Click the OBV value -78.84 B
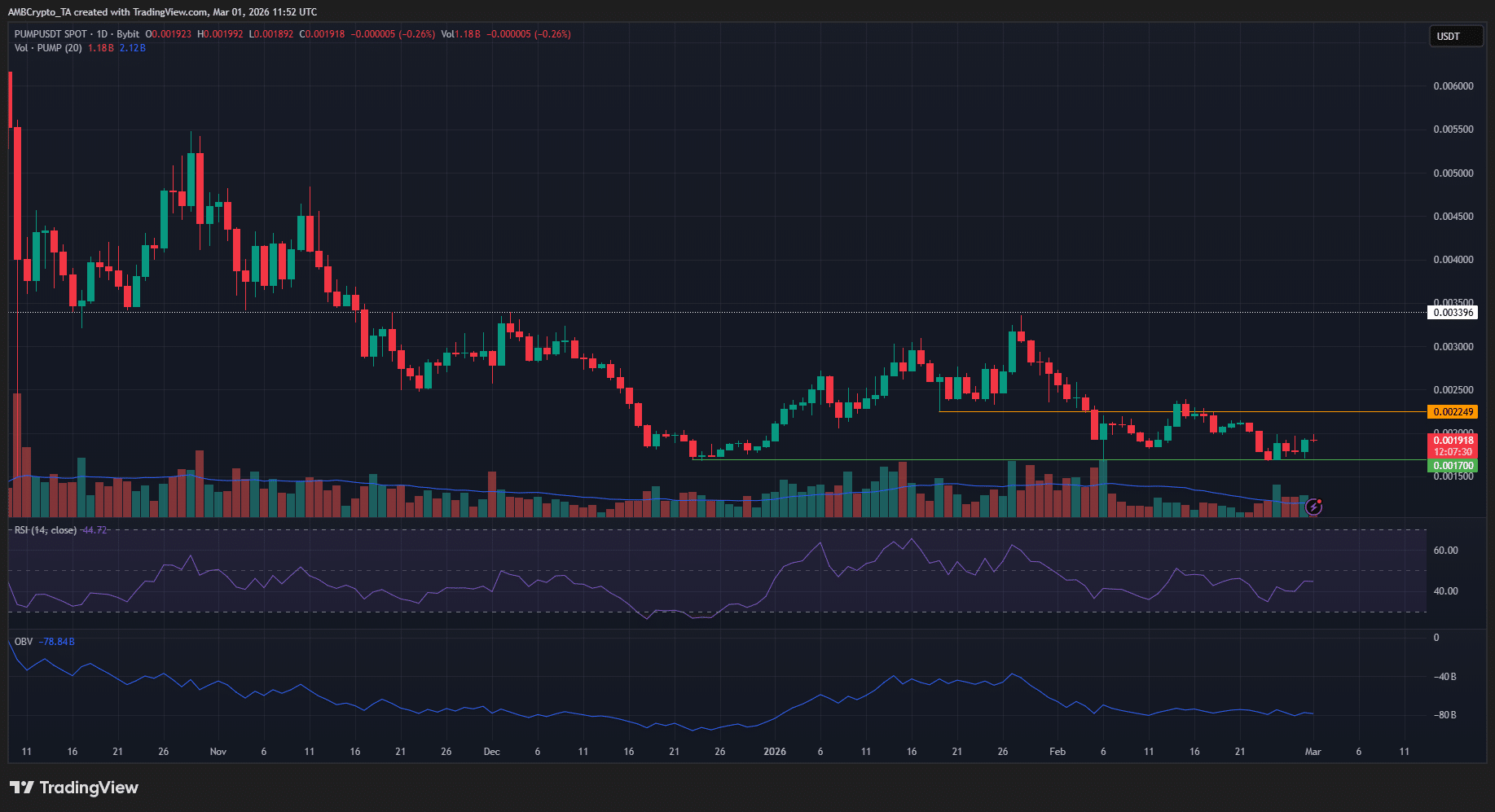This screenshot has width=1495, height=812. [x=57, y=641]
